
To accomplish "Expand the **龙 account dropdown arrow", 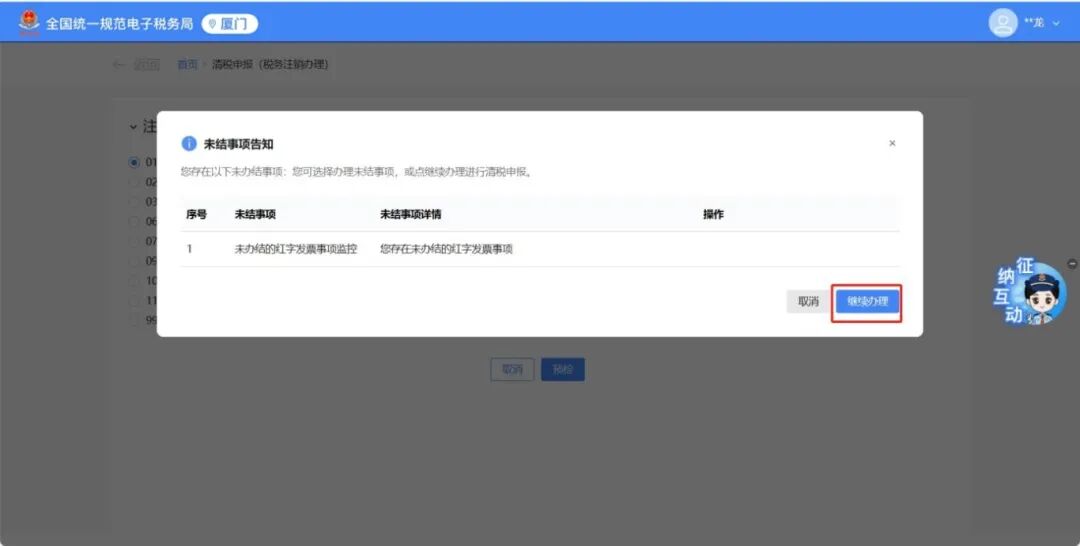I will 1056,24.
